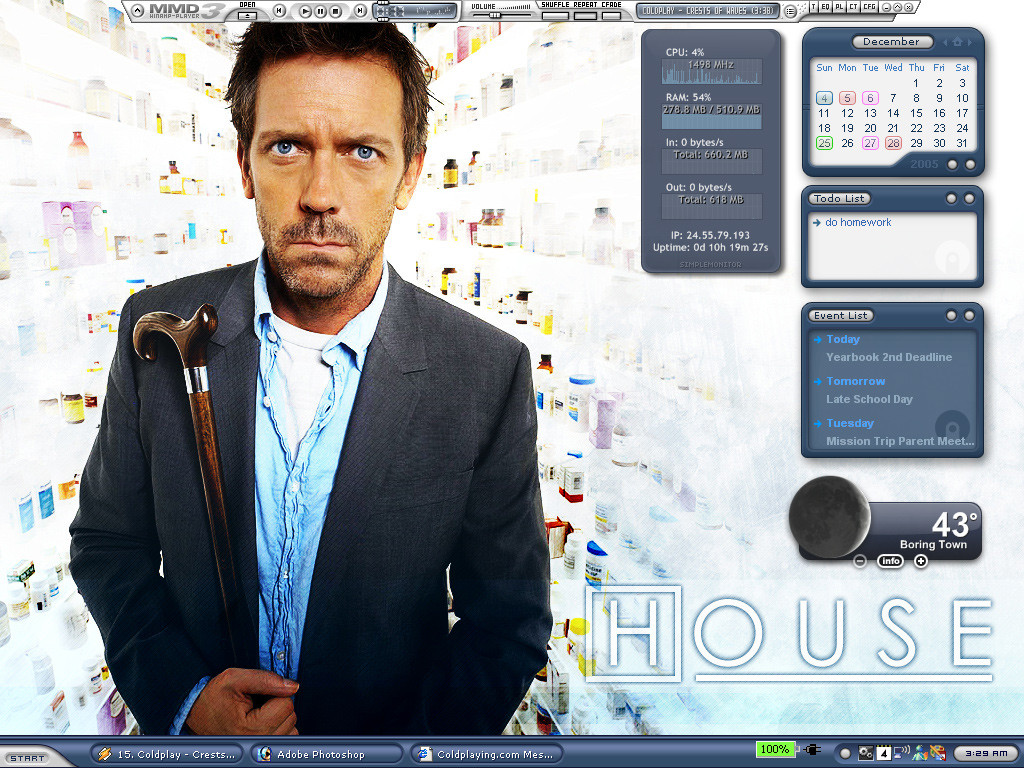The image size is (1024, 768).
Task: Click the Yearbook 2nd Deadline event
Action: 889,357
